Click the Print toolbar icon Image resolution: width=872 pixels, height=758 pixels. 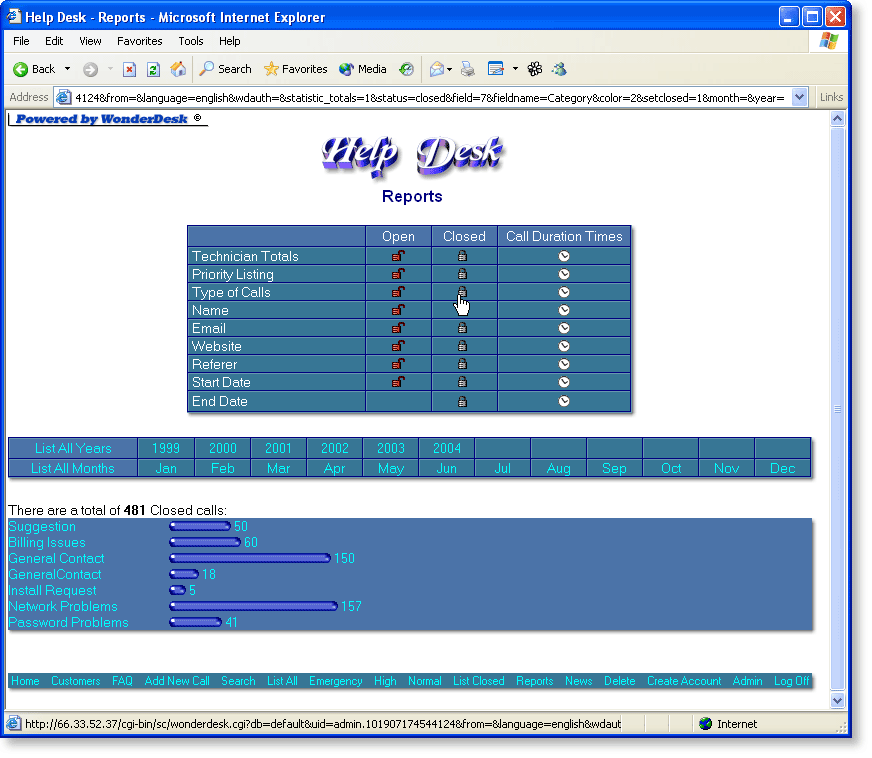tap(468, 69)
